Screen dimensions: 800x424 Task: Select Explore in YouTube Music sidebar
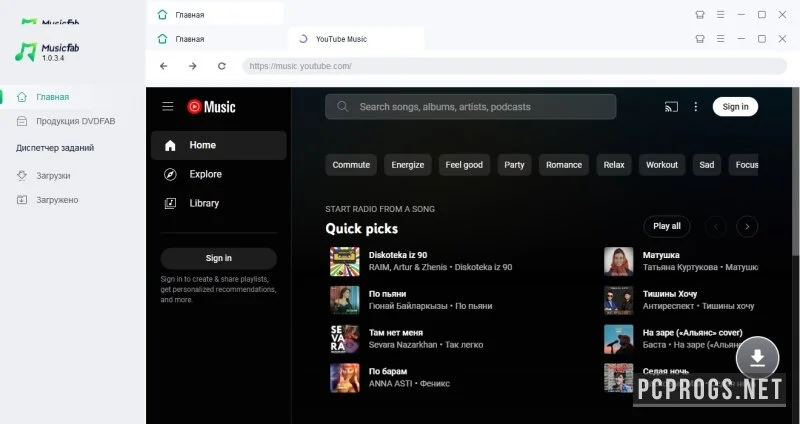[x=219, y=174]
